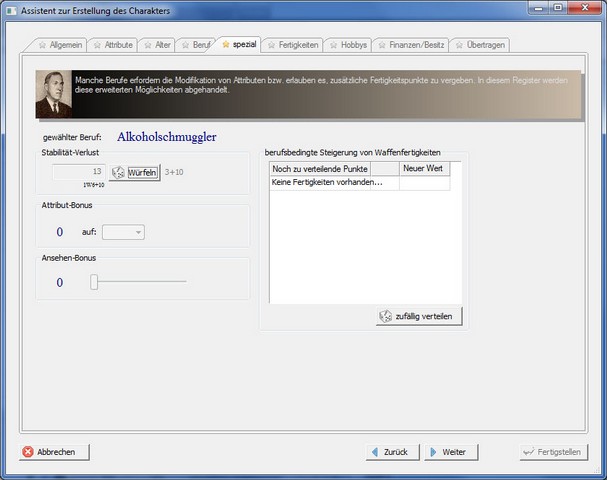Close the character wizard window
This screenshot has width=607, height=480.
coord(585,7)
